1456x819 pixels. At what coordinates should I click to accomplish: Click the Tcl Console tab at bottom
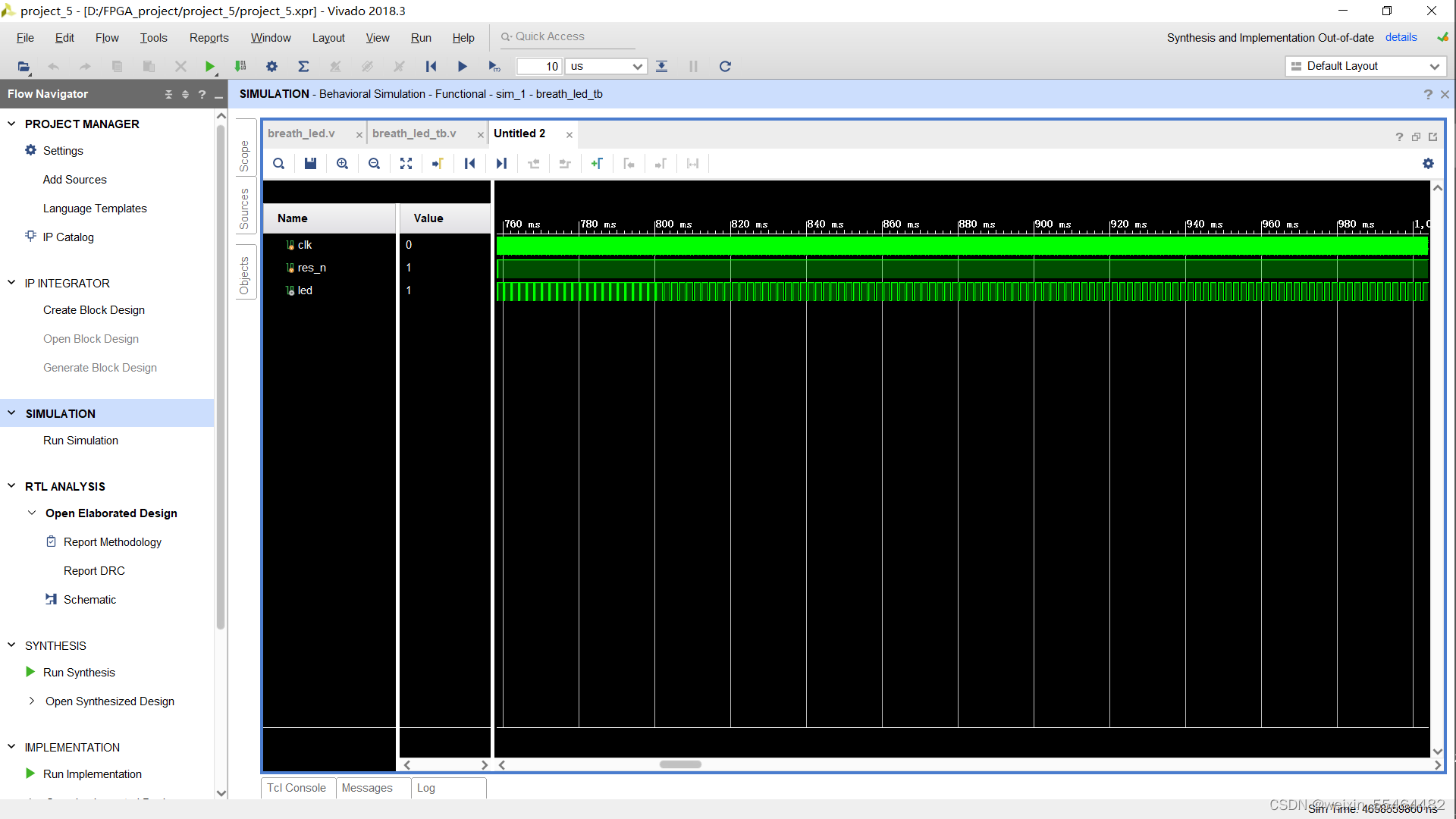point(296,788)
